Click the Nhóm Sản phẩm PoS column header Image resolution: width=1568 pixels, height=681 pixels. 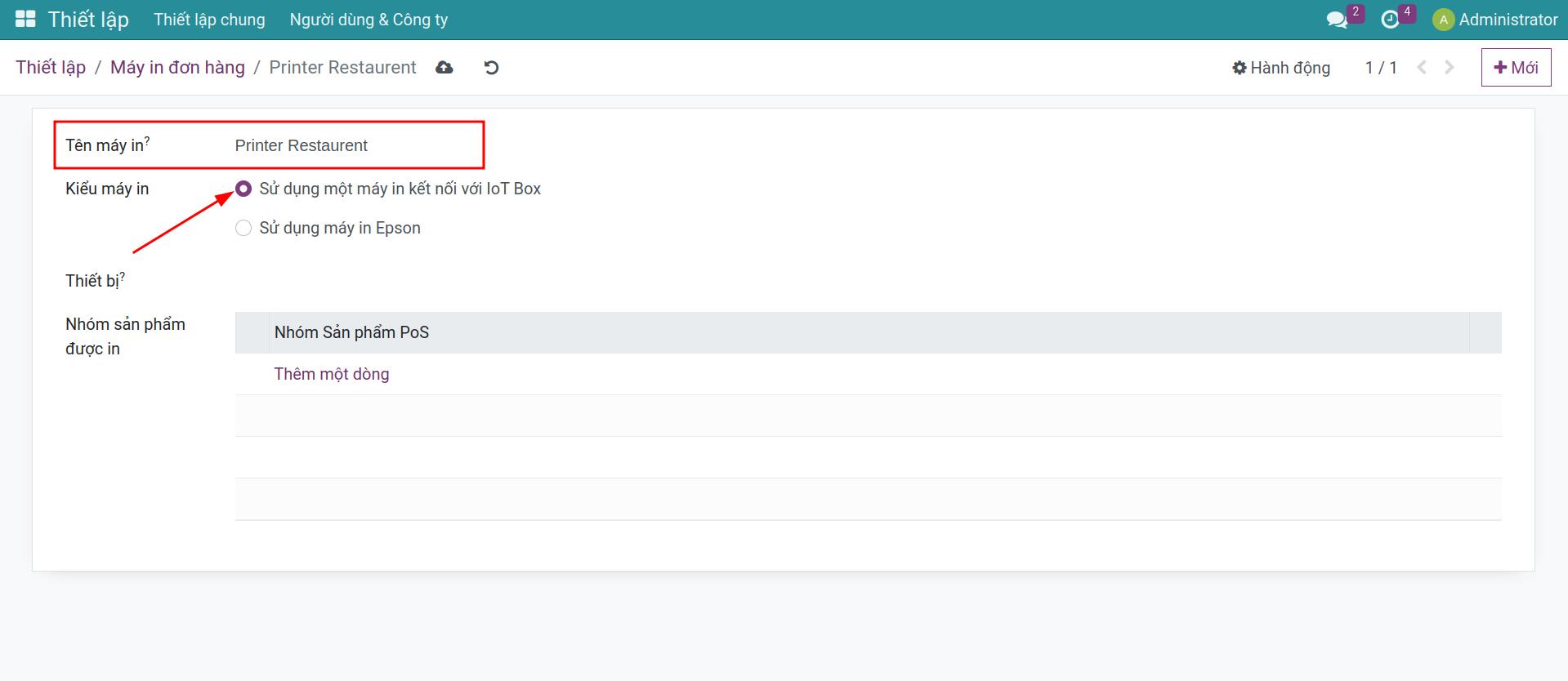[351, 332]
